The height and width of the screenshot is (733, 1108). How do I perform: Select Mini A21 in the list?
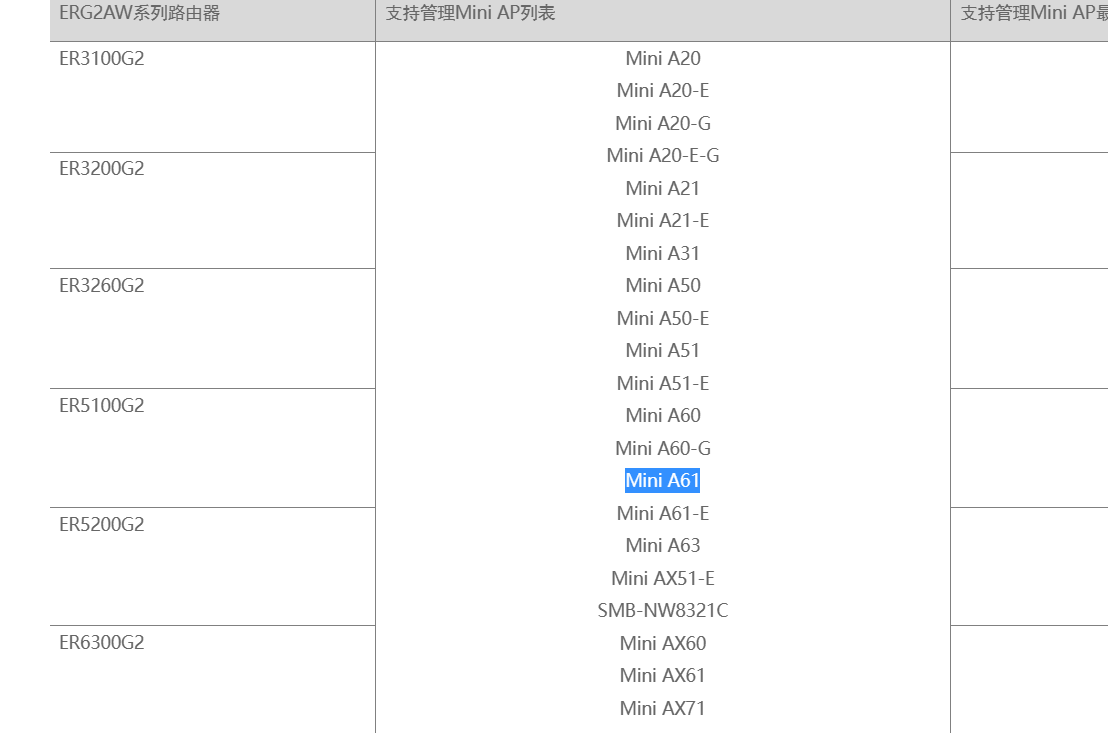click(x=662, y=188)
